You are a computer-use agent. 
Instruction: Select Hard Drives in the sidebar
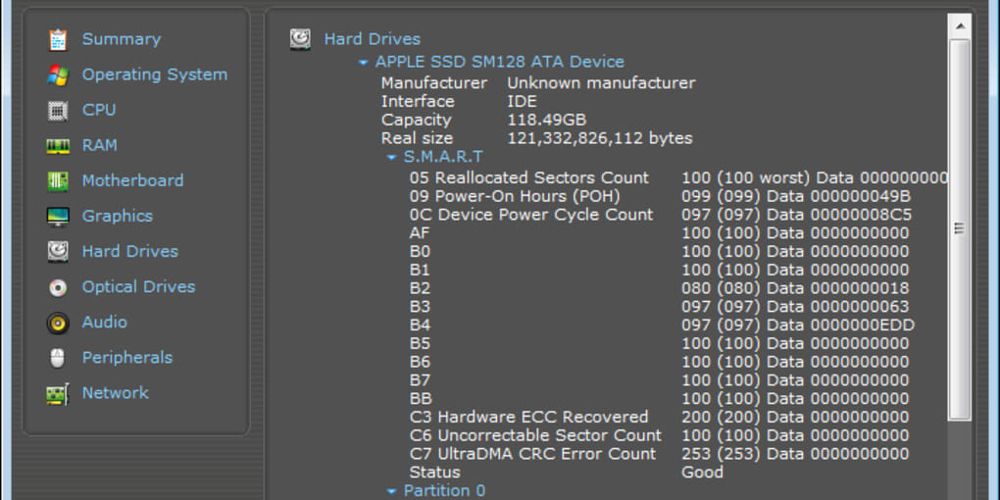click(x=130, y=251)
